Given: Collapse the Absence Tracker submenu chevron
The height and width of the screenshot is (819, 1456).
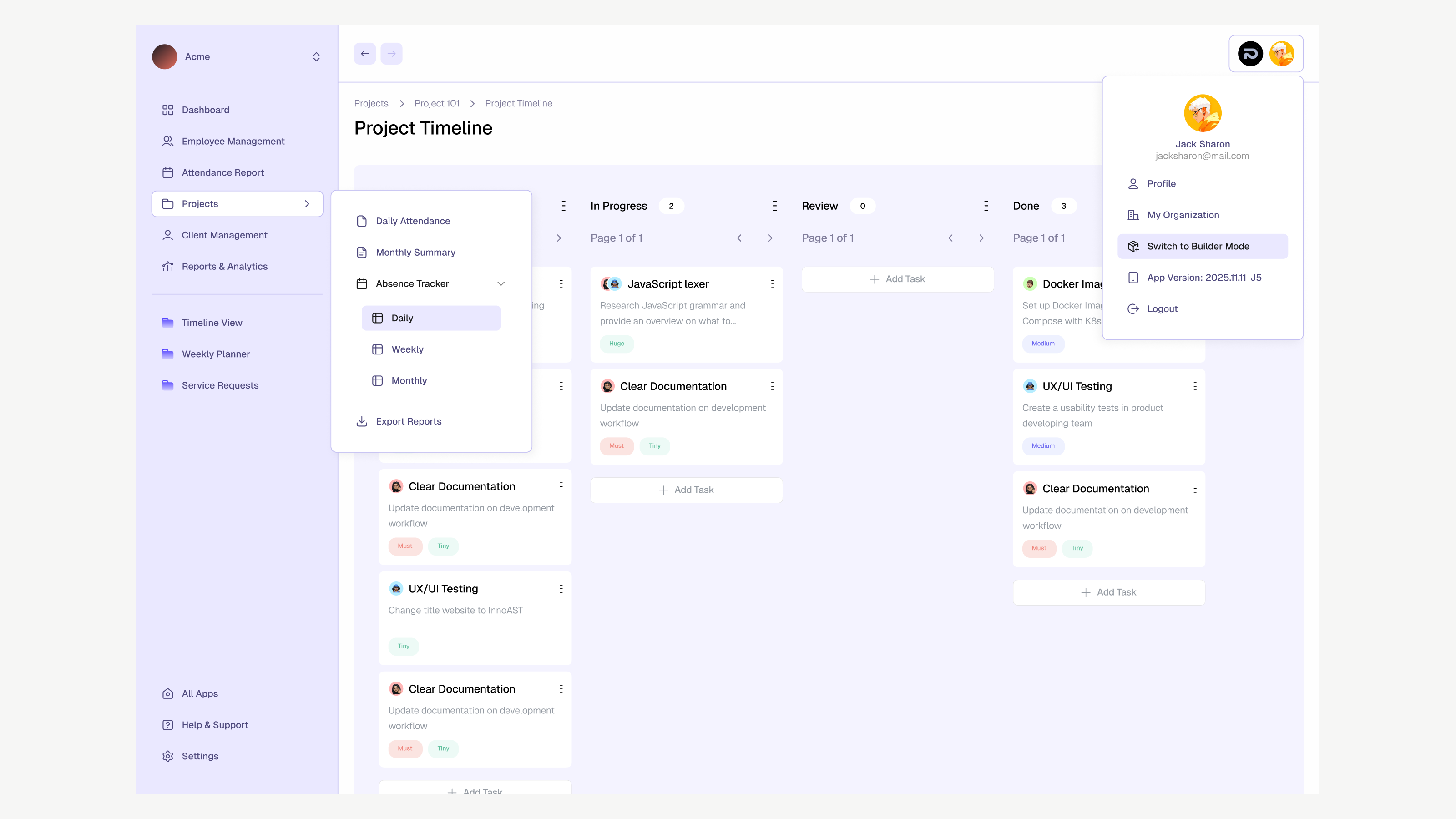Looking at the screenshot, I should (x=501, y=284).
